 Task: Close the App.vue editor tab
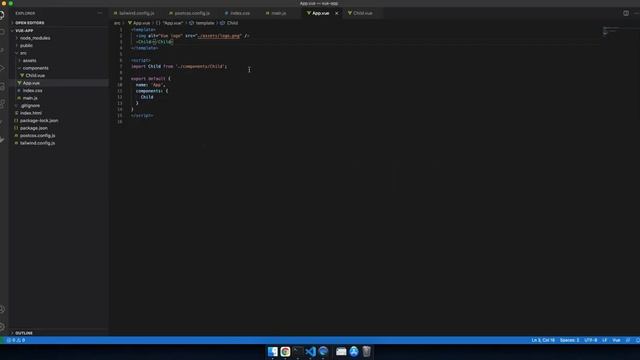(337, 13)
